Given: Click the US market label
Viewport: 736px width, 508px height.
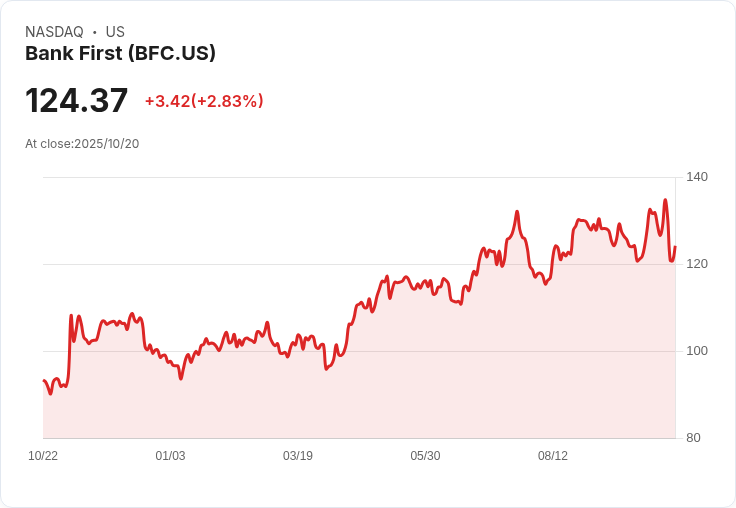Looking at the screenshot, I should [115, 32].
